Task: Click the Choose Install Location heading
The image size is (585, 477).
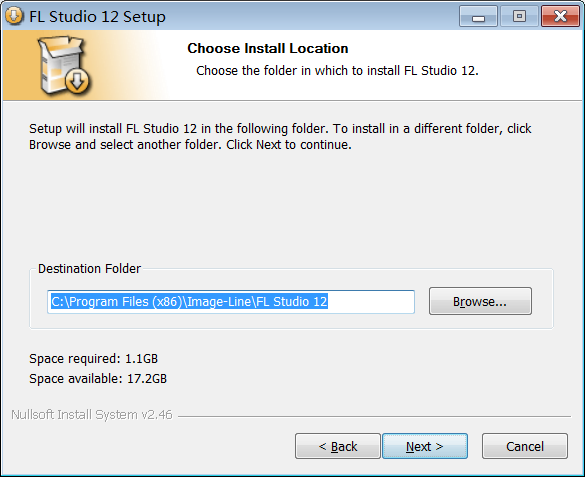Action: [x=268, y=48]
